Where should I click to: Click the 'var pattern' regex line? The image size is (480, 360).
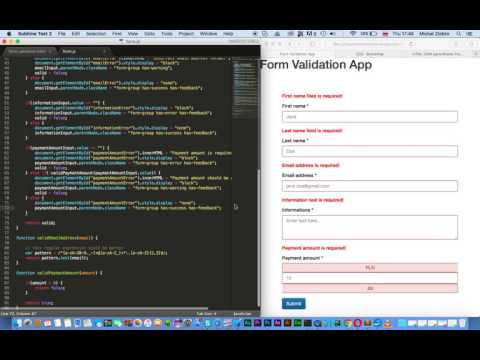(96, 253)
